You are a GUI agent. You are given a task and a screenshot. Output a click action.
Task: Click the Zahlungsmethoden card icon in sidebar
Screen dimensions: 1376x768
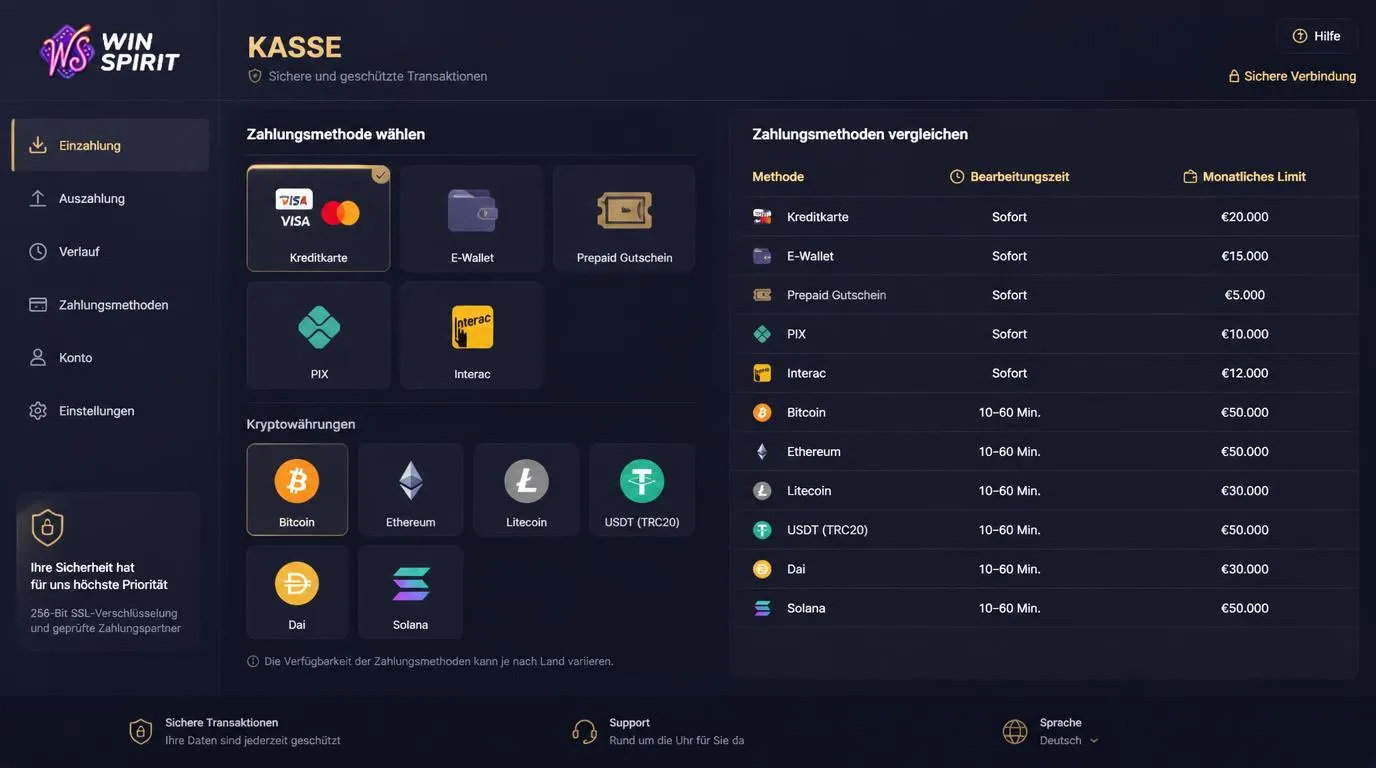38,304
